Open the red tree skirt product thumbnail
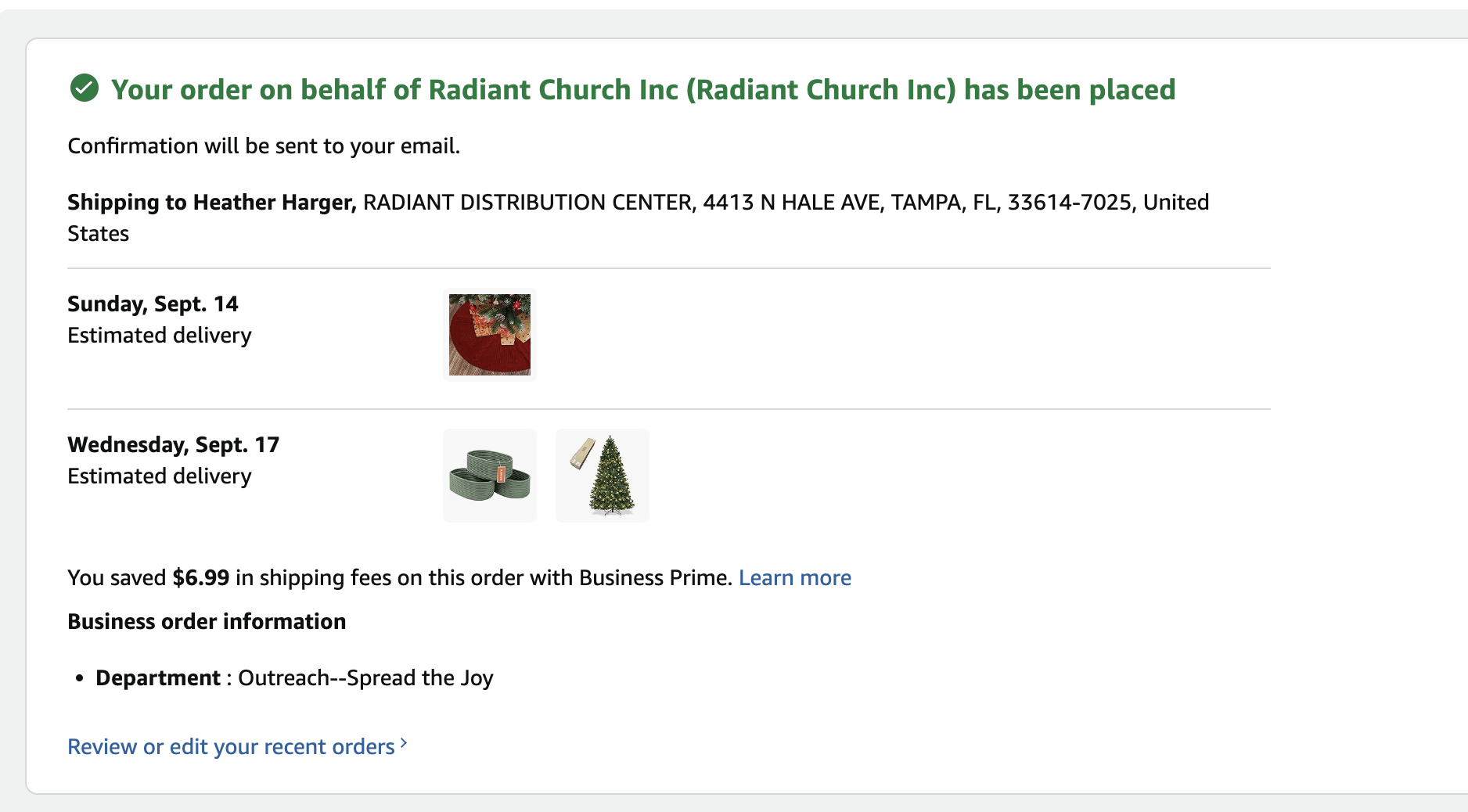1468x812 pixels. pyautogui.click(x=490, y=335)
